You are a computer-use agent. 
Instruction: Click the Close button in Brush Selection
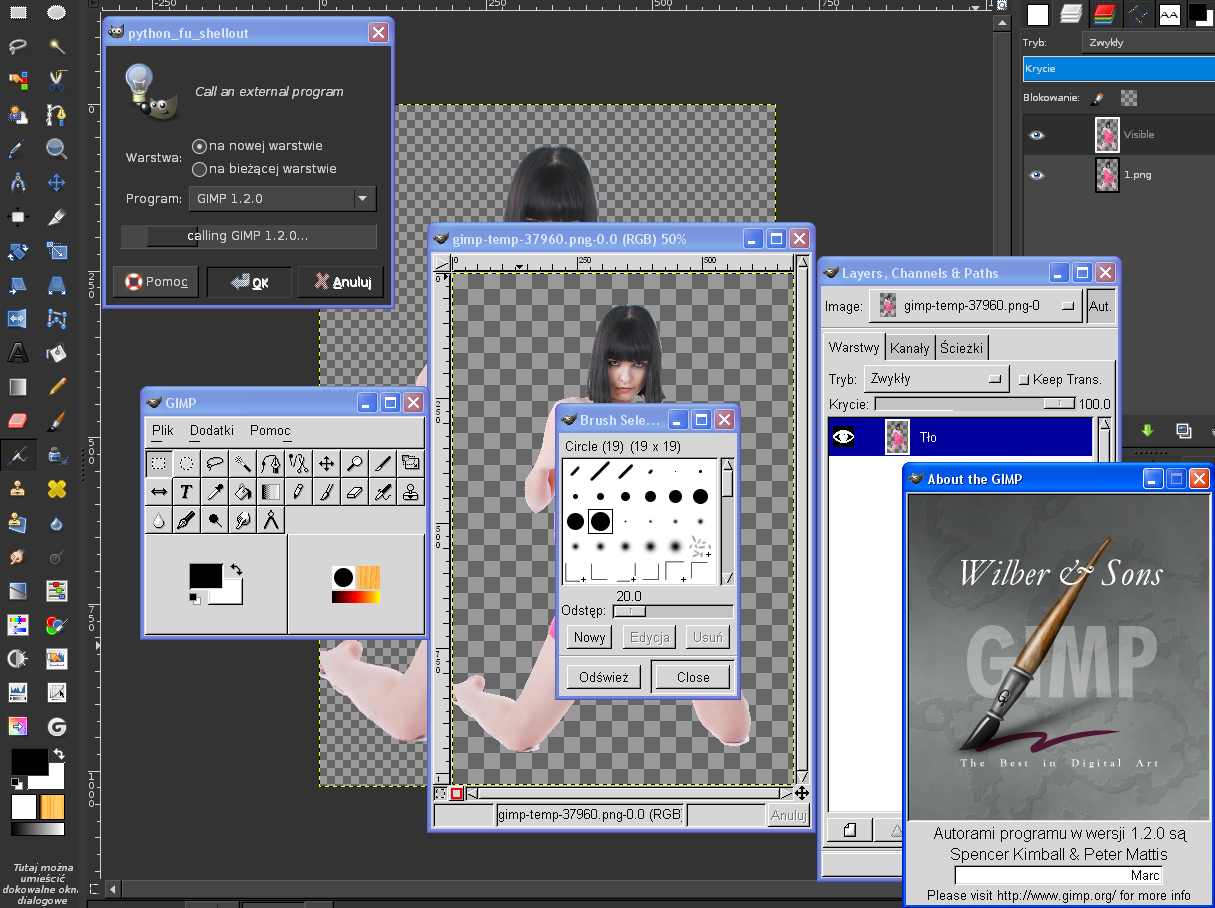click(692, 677)
